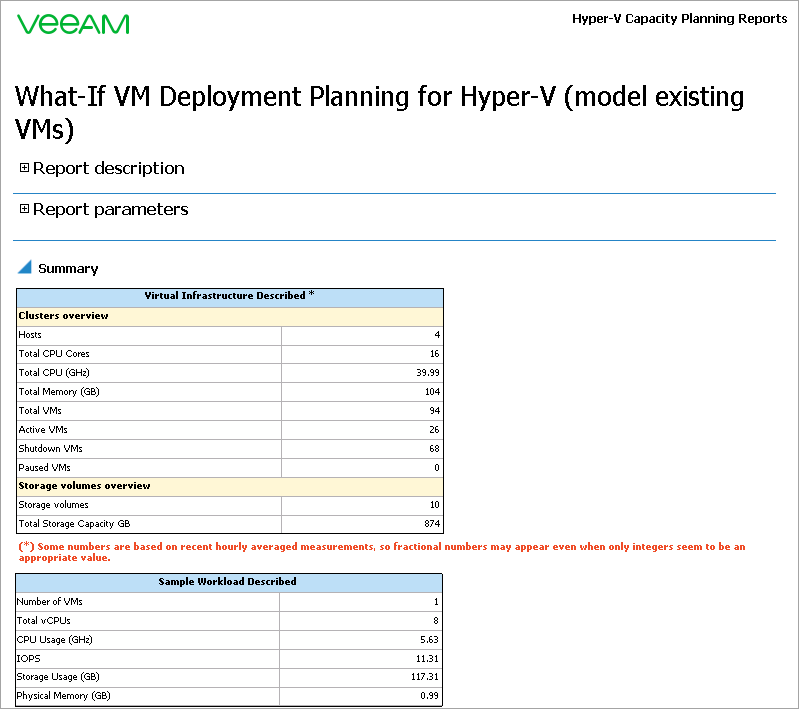Click the Clusters overview section row
Viewport: 799px width, 709px height.
point(230,316)
